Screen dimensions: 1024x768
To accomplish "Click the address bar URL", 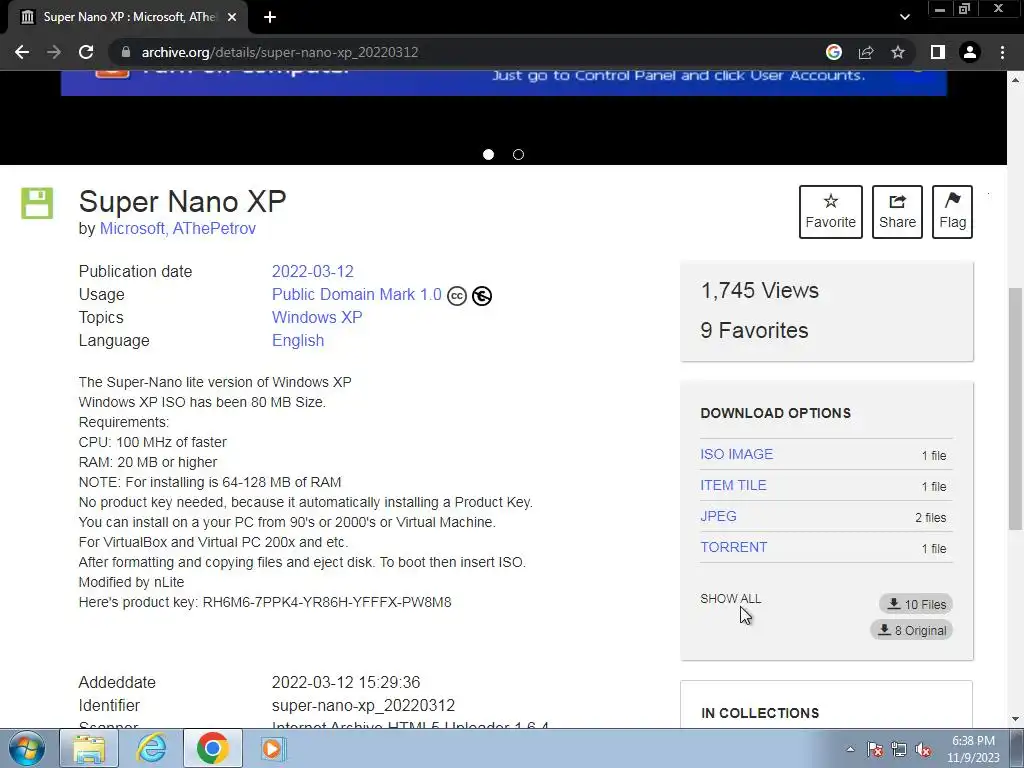I will (x=280, y=52).
